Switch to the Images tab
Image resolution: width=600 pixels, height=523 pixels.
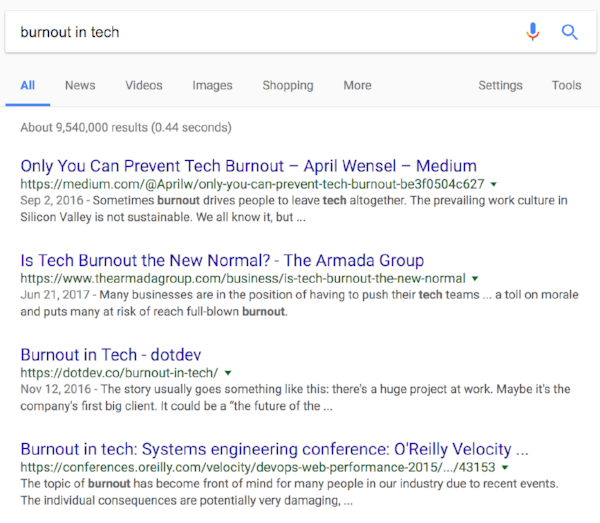point(212,85)
